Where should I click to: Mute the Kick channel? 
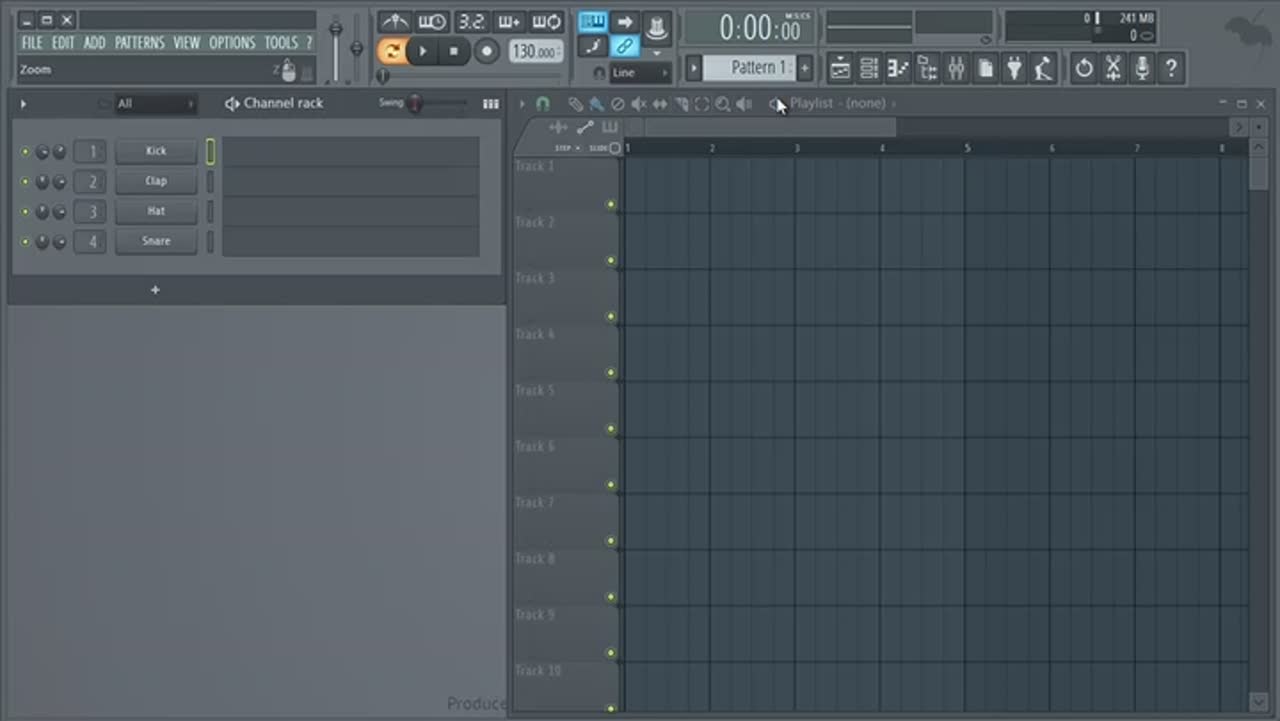[25, 152]
